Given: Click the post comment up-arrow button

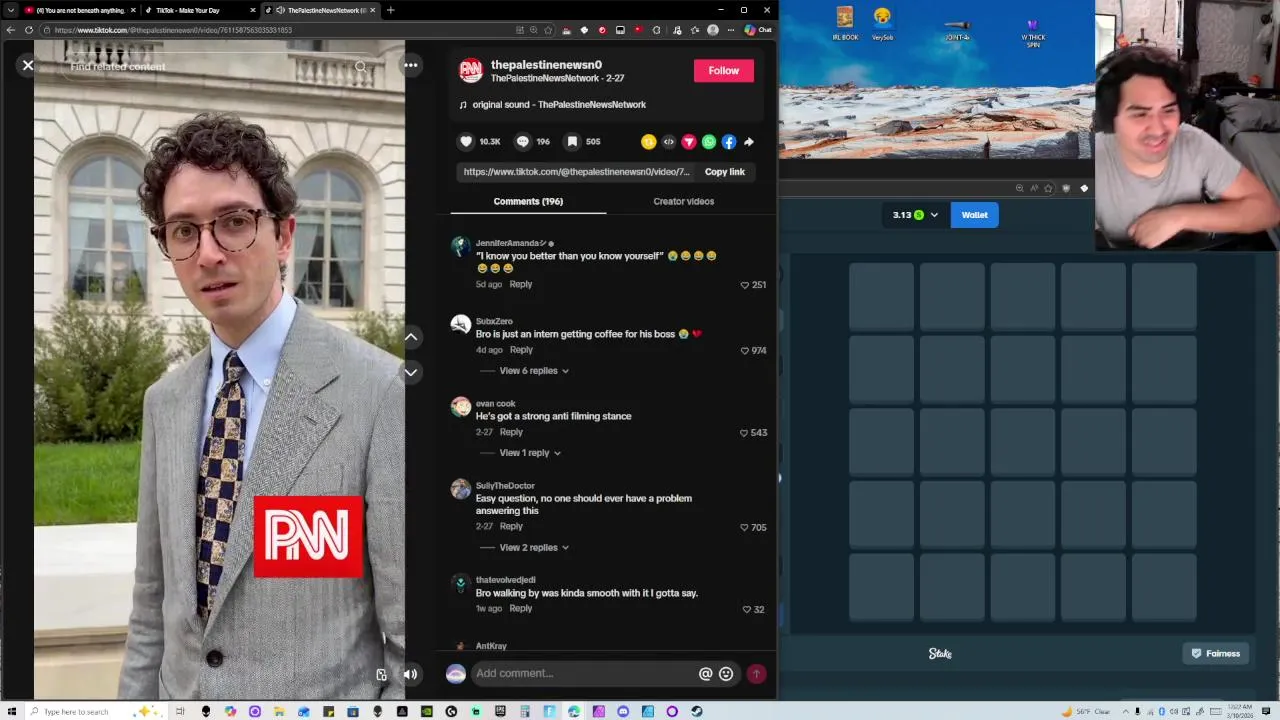Looking at the screenshot, I should click(x=756, y=674).
